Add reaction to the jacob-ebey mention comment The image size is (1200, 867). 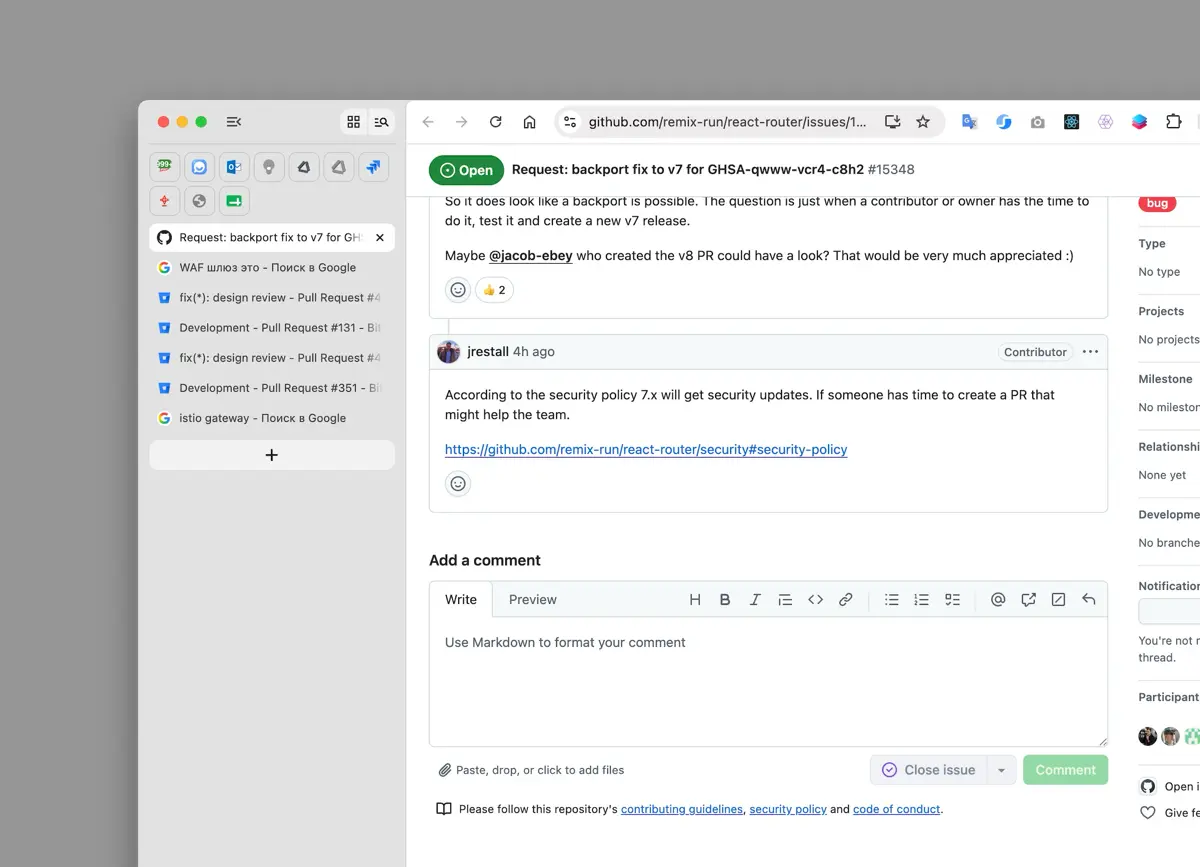[458, 290]
